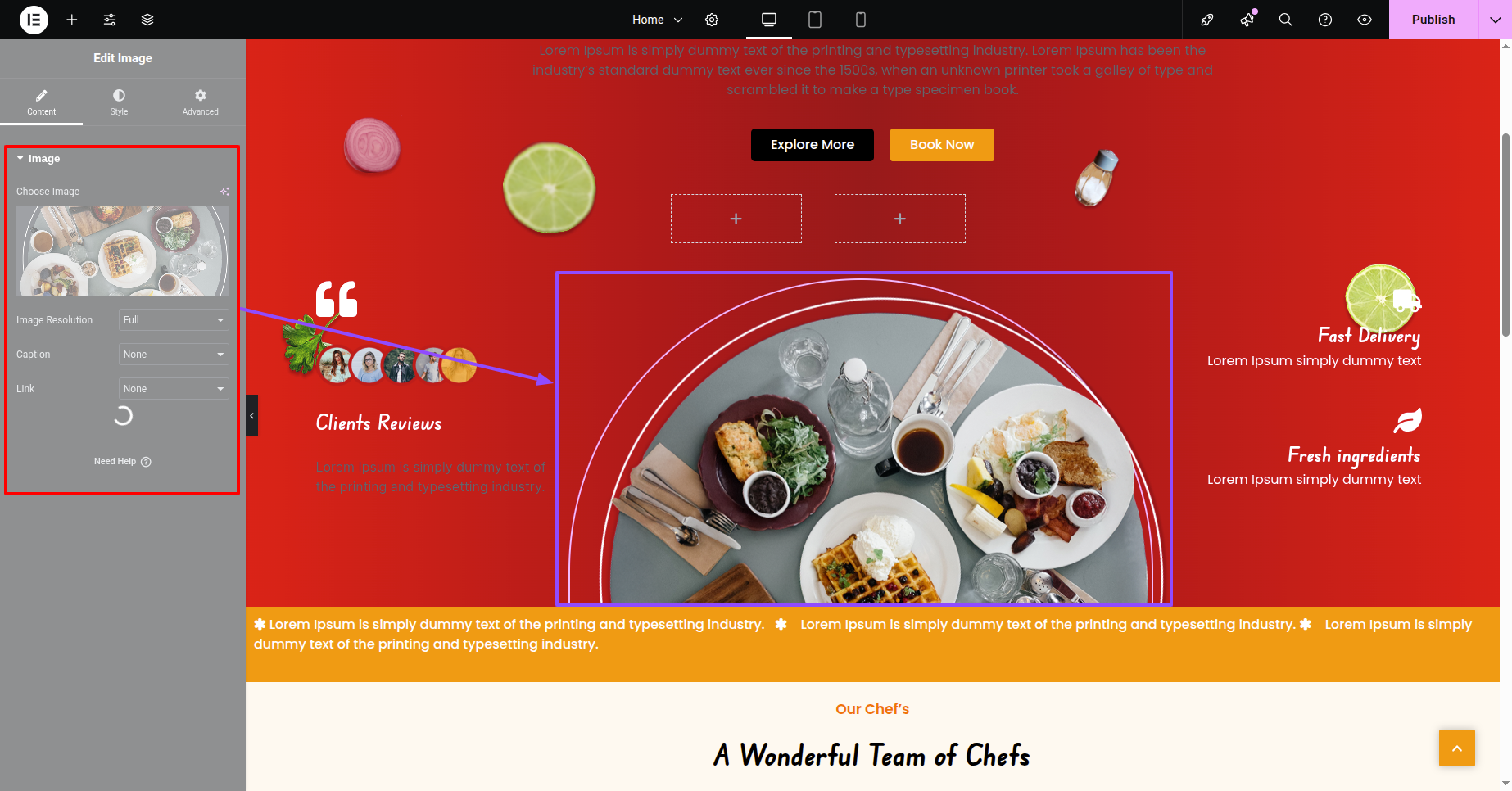This screenshot has height=791, width=1512.
Task: Switch to the Style tab
Action: pyautogui.click(x=120, y=102)
